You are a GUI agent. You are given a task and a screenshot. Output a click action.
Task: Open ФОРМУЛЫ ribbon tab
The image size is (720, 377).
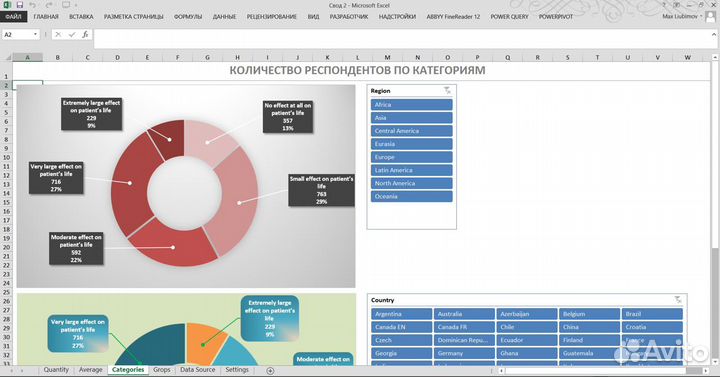(x=188, y=17)
